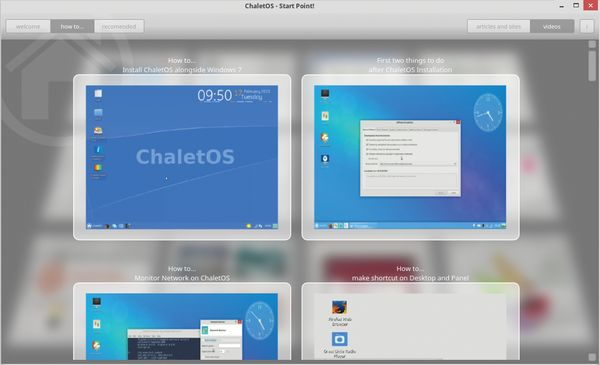The height and width of the screenshot is (365, 600).
Task: Click the title 'make shortcut on Desktop and Panel'
Action: [x=410, y=278]
